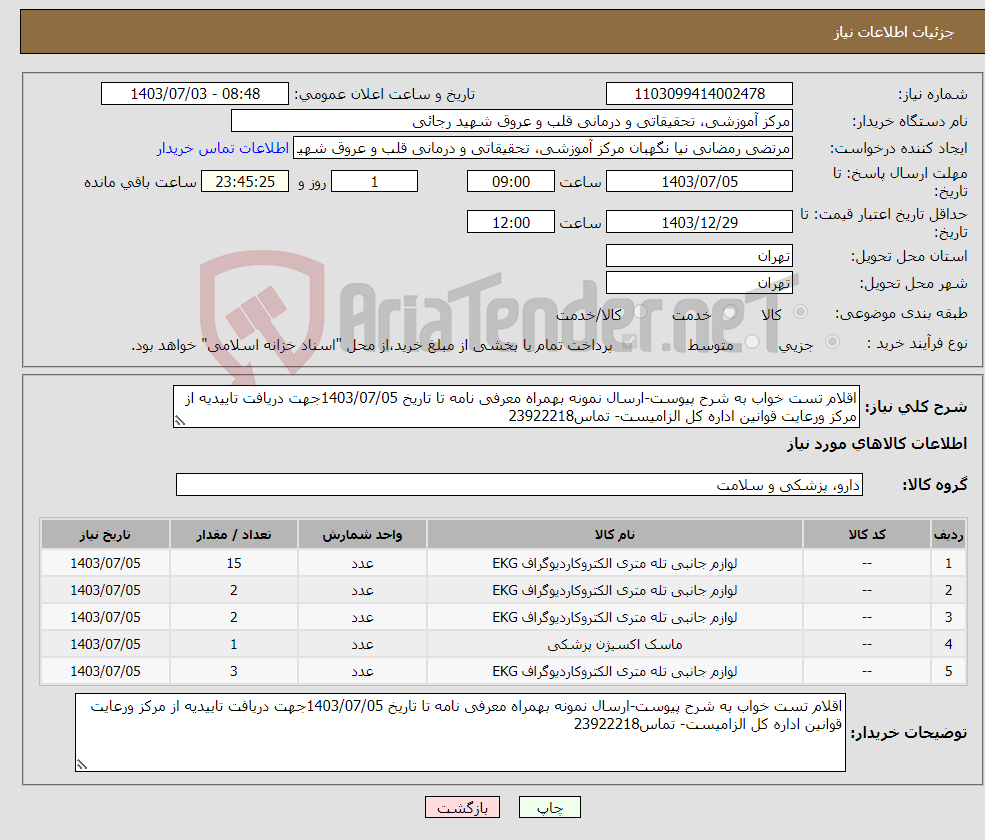
Task: Click quantity 15 in row 1
Action: click(x=234, y=563)
